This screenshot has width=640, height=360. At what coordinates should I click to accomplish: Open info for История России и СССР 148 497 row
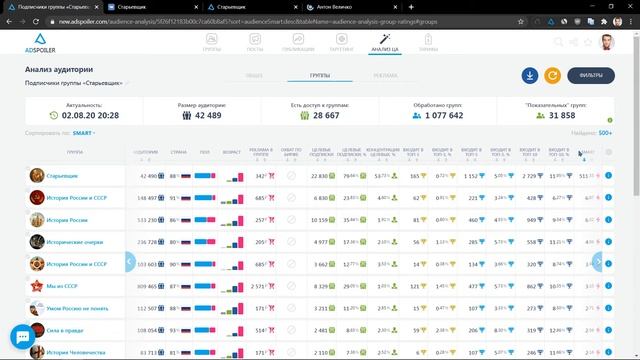pyautogui.click(x=608, y=198)
